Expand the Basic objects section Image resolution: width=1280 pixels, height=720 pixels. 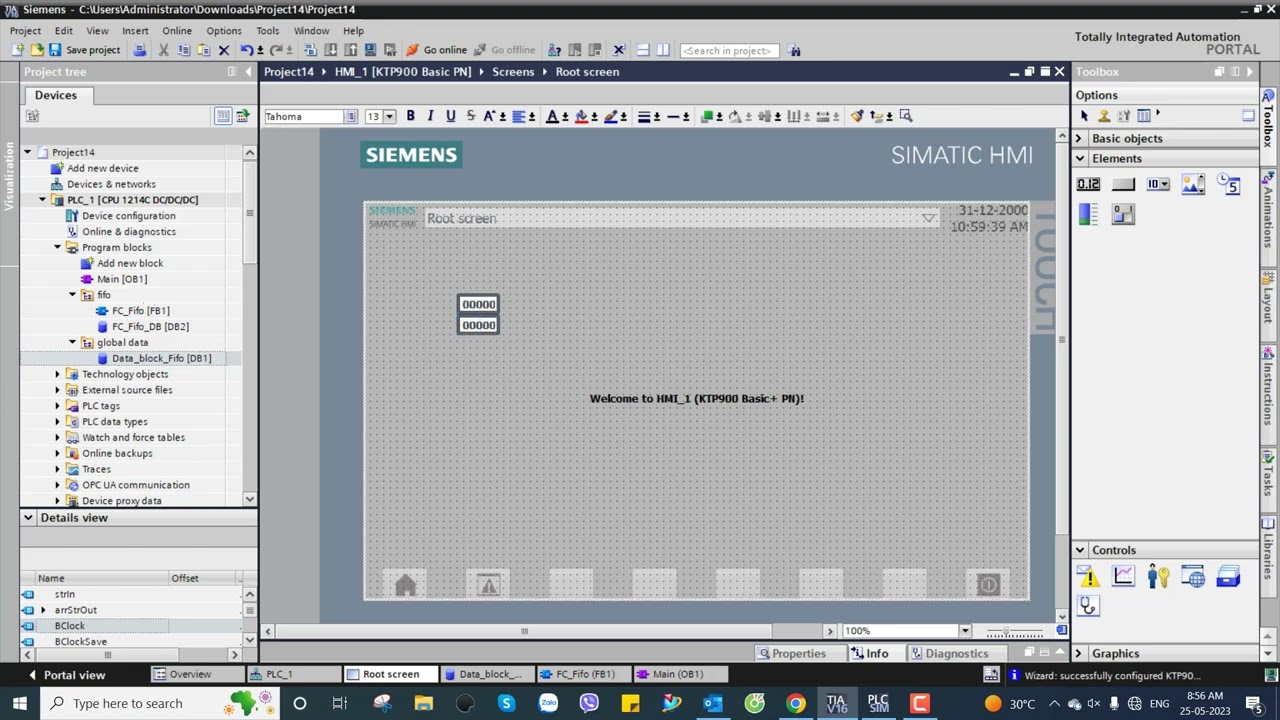pyautogui.click(x=1079, y=139)
